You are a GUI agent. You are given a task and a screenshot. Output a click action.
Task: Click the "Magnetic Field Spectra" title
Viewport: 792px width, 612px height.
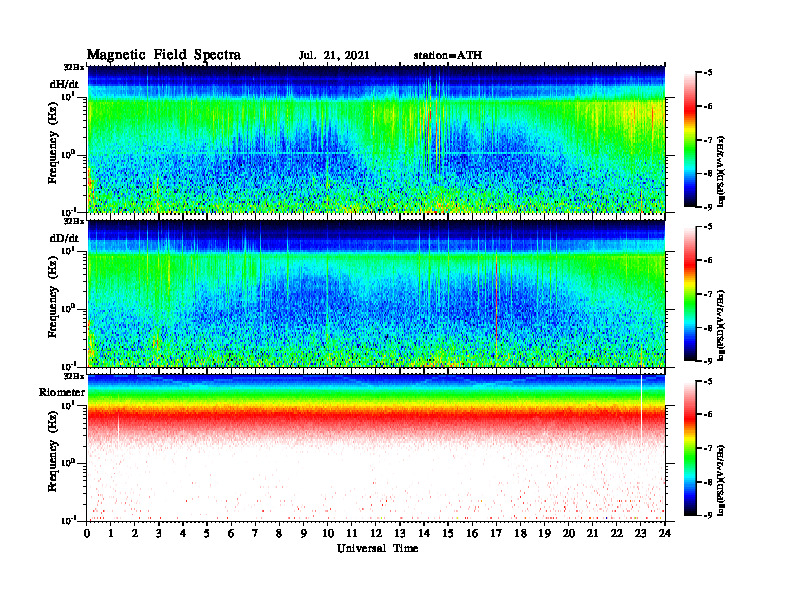[x=164, y=55]
